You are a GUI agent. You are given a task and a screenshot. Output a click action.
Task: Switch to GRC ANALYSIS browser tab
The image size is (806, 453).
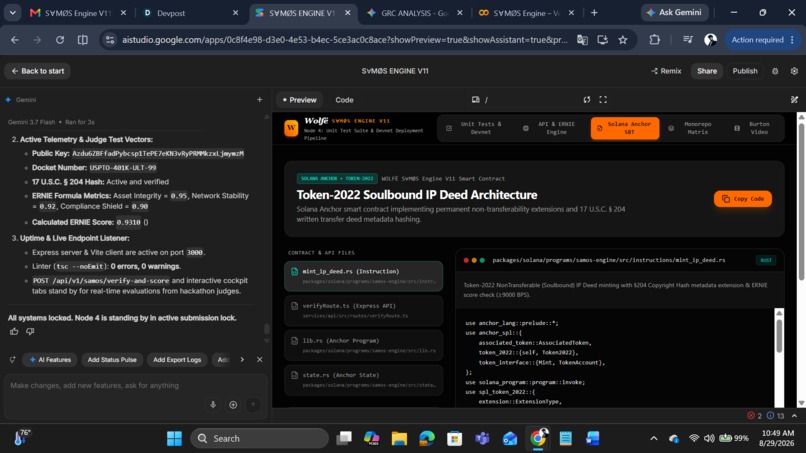tap(414, 13)
